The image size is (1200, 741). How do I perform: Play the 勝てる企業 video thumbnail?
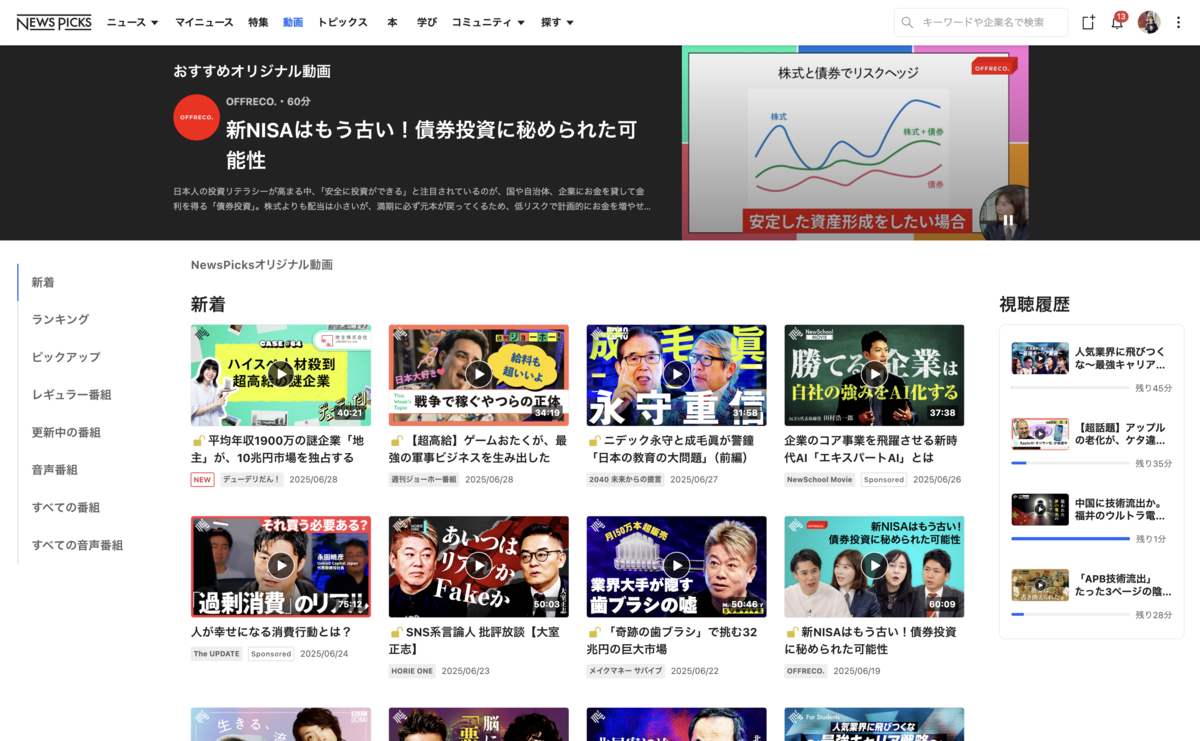point(875,375)
